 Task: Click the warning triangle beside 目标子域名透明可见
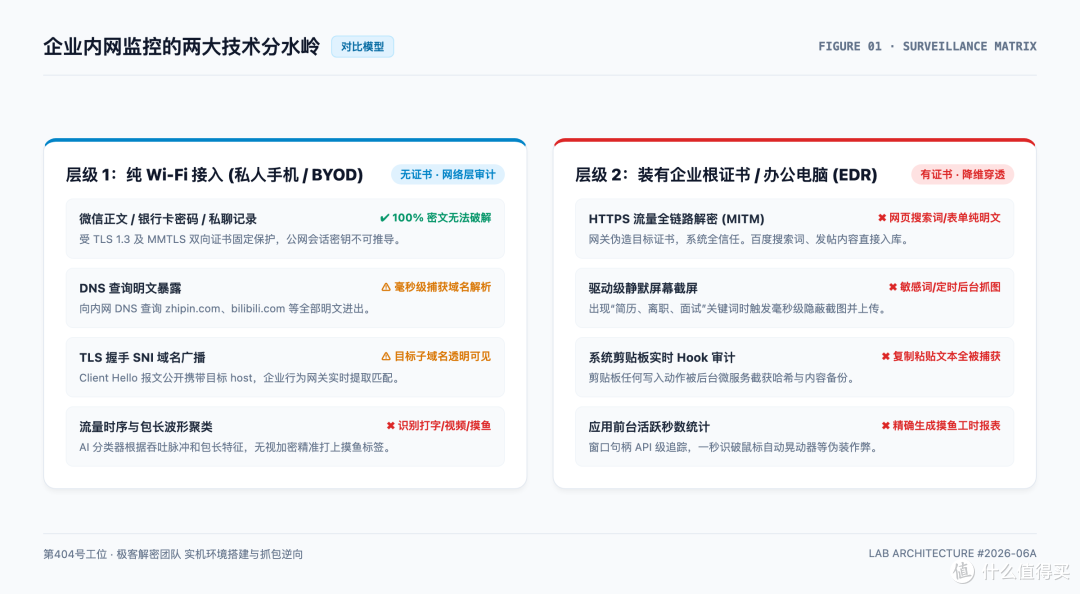(386, 357)
